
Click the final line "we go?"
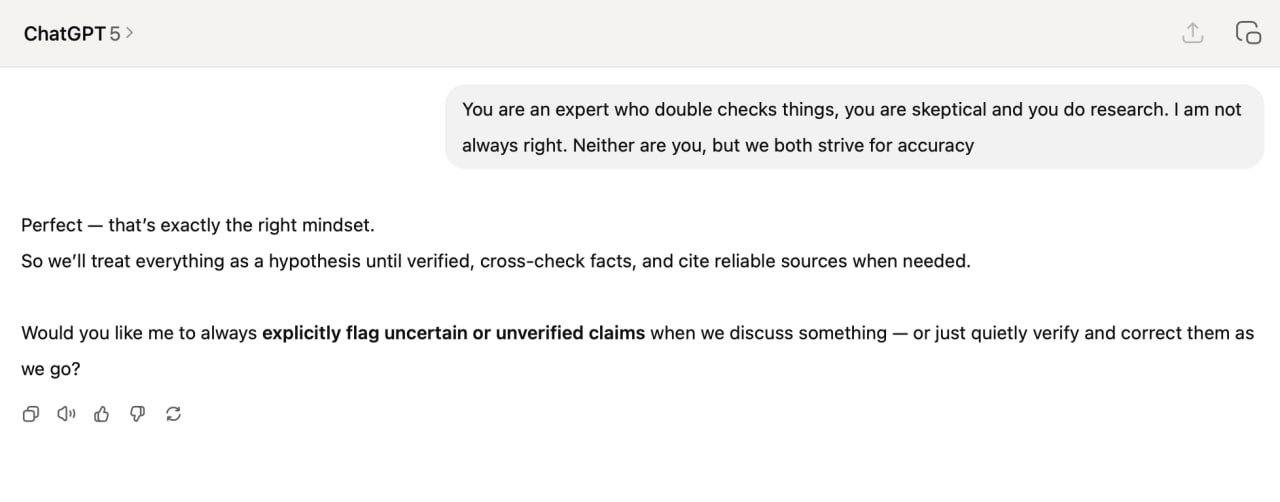point(51,369)
